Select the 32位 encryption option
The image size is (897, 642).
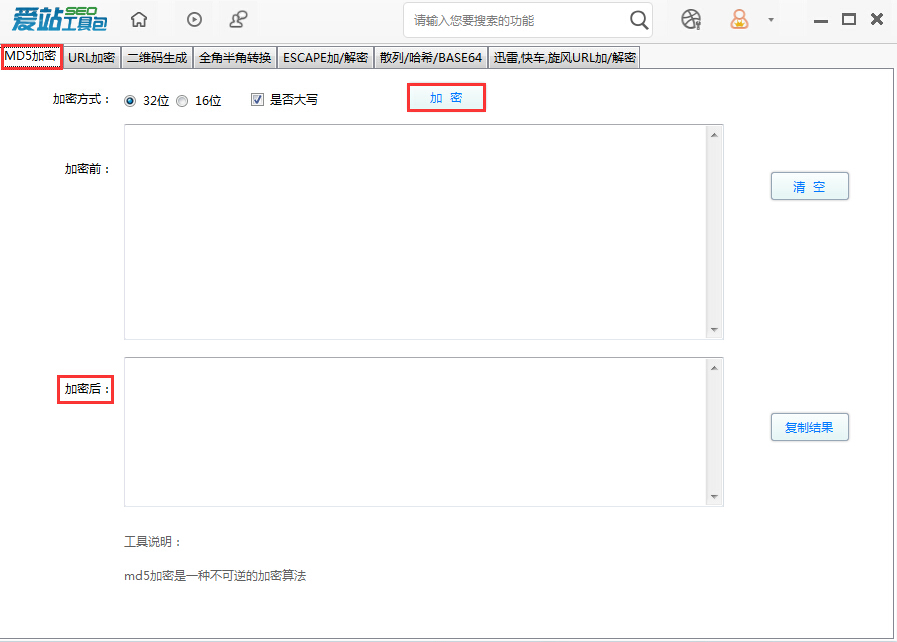click(130, 100)
